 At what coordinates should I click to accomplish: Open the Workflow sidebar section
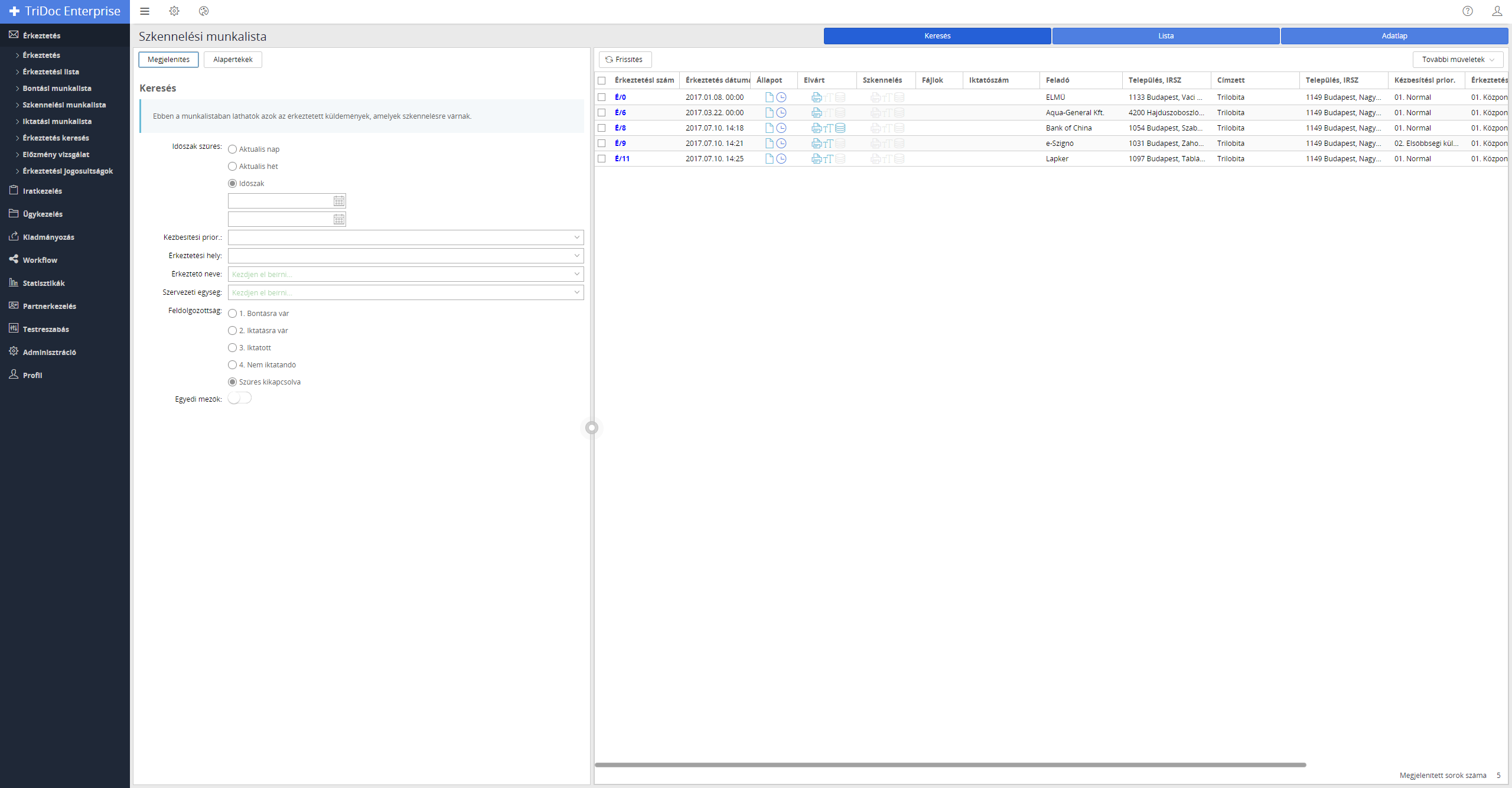pyautogui.click(x=40, y=260)
